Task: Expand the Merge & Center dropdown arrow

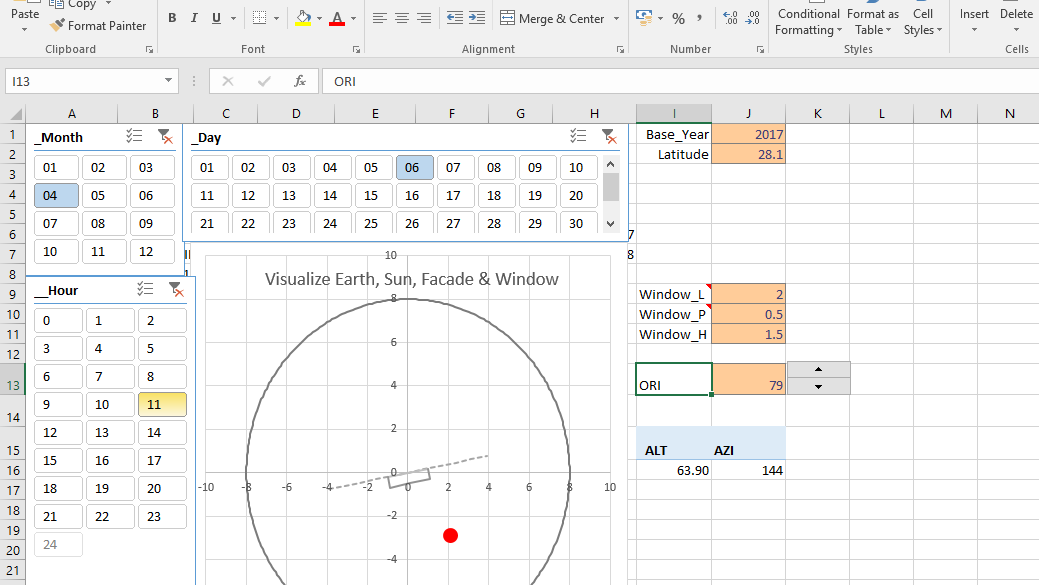Action: coord(616,19)
